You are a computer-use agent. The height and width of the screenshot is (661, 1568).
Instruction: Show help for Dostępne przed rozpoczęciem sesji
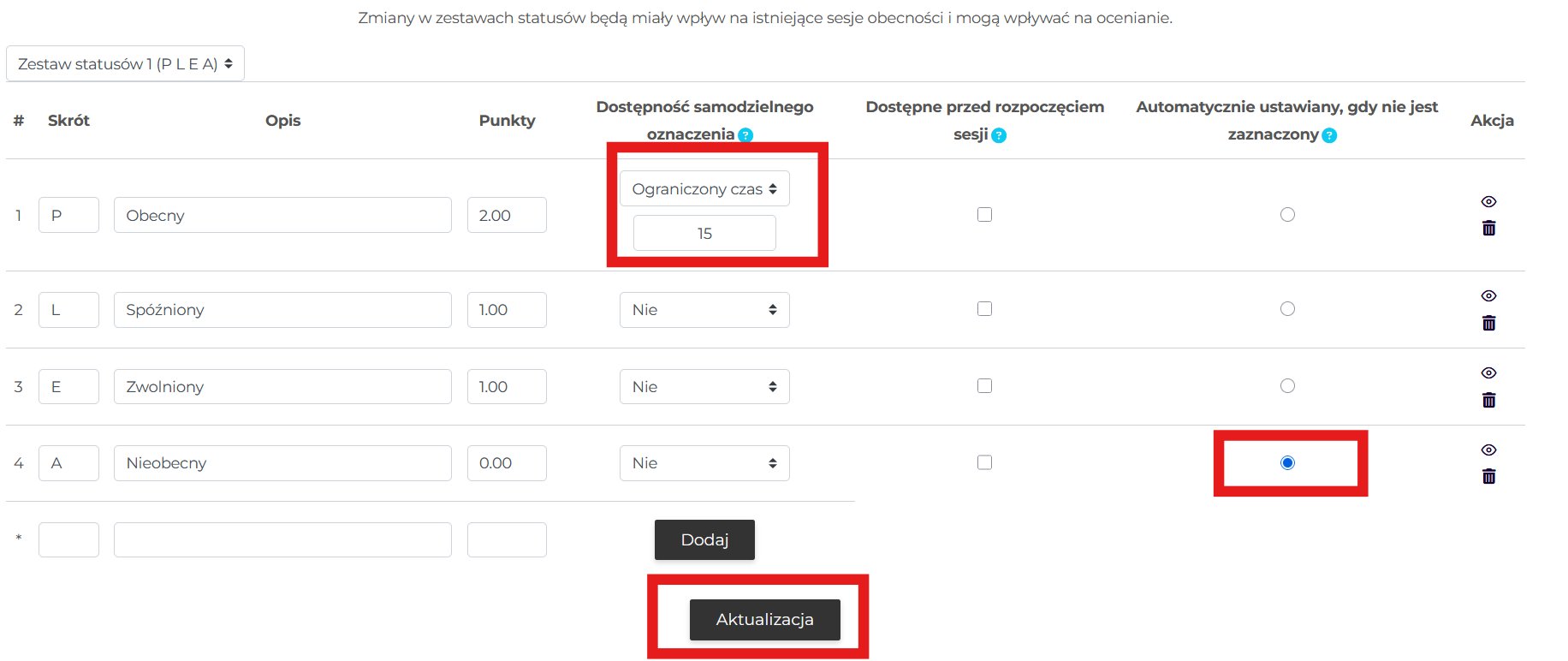(x=999, y=135)
